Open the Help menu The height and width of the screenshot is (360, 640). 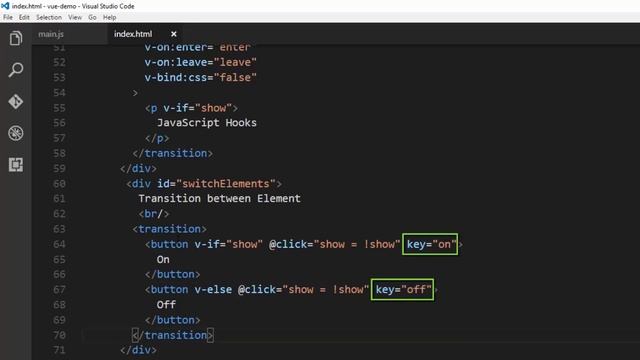pyautogui.click(x=109, y=17)
